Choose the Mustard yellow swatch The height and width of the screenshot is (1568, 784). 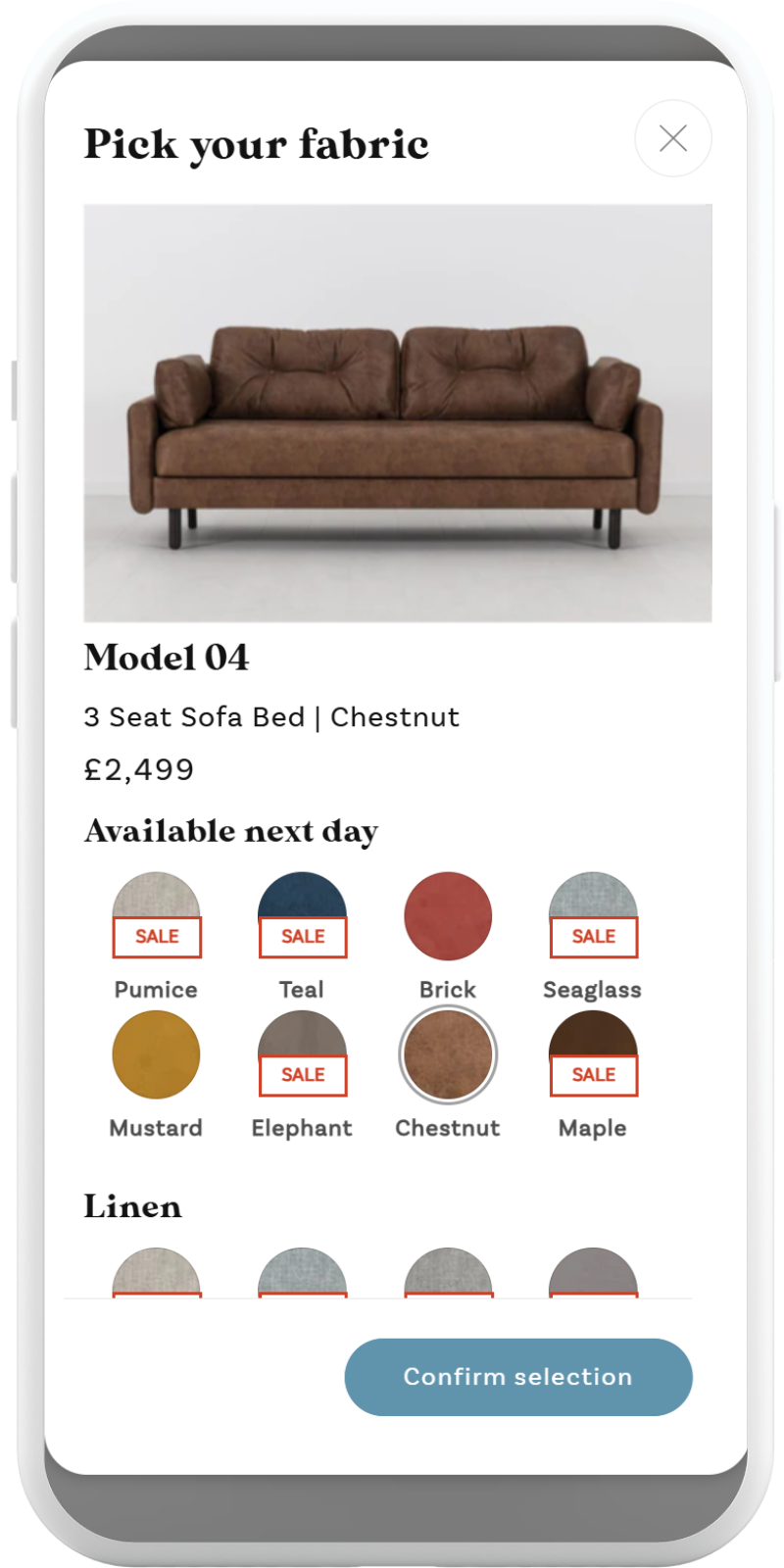click(x=156, y=1054)
